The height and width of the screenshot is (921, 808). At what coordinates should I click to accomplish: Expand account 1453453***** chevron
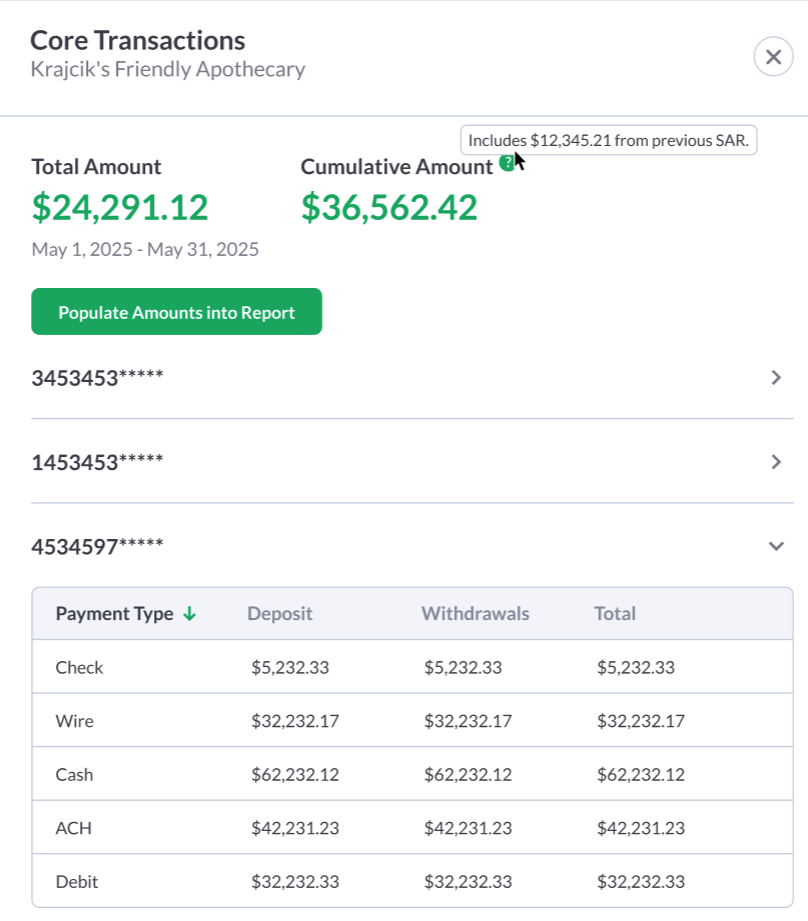(x=776, y=462)
